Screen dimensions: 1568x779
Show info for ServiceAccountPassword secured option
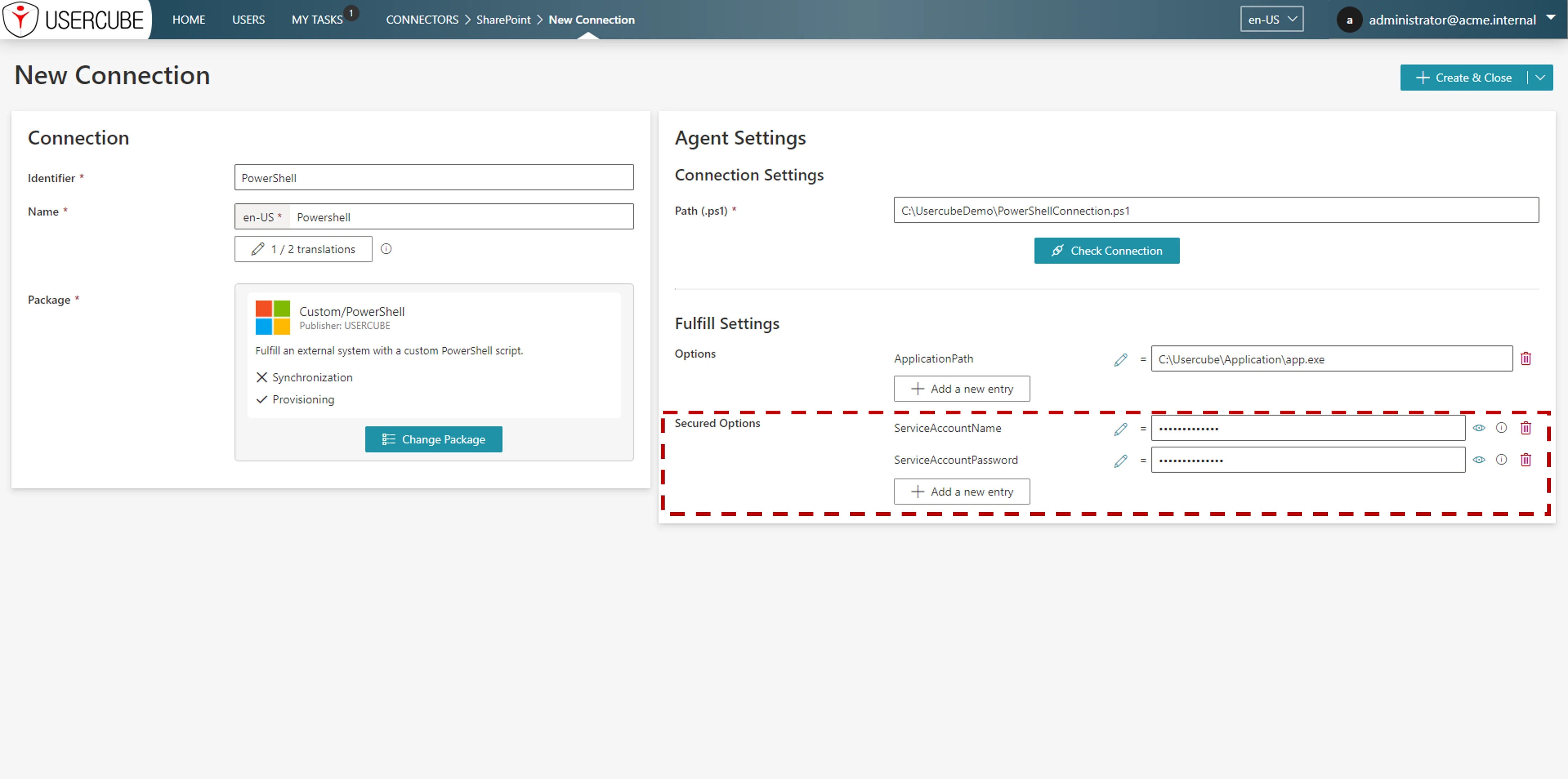1502,459
